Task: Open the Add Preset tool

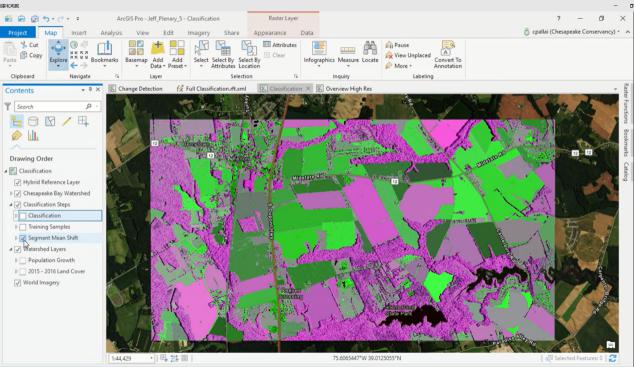Action: click(x=177, y=54)
